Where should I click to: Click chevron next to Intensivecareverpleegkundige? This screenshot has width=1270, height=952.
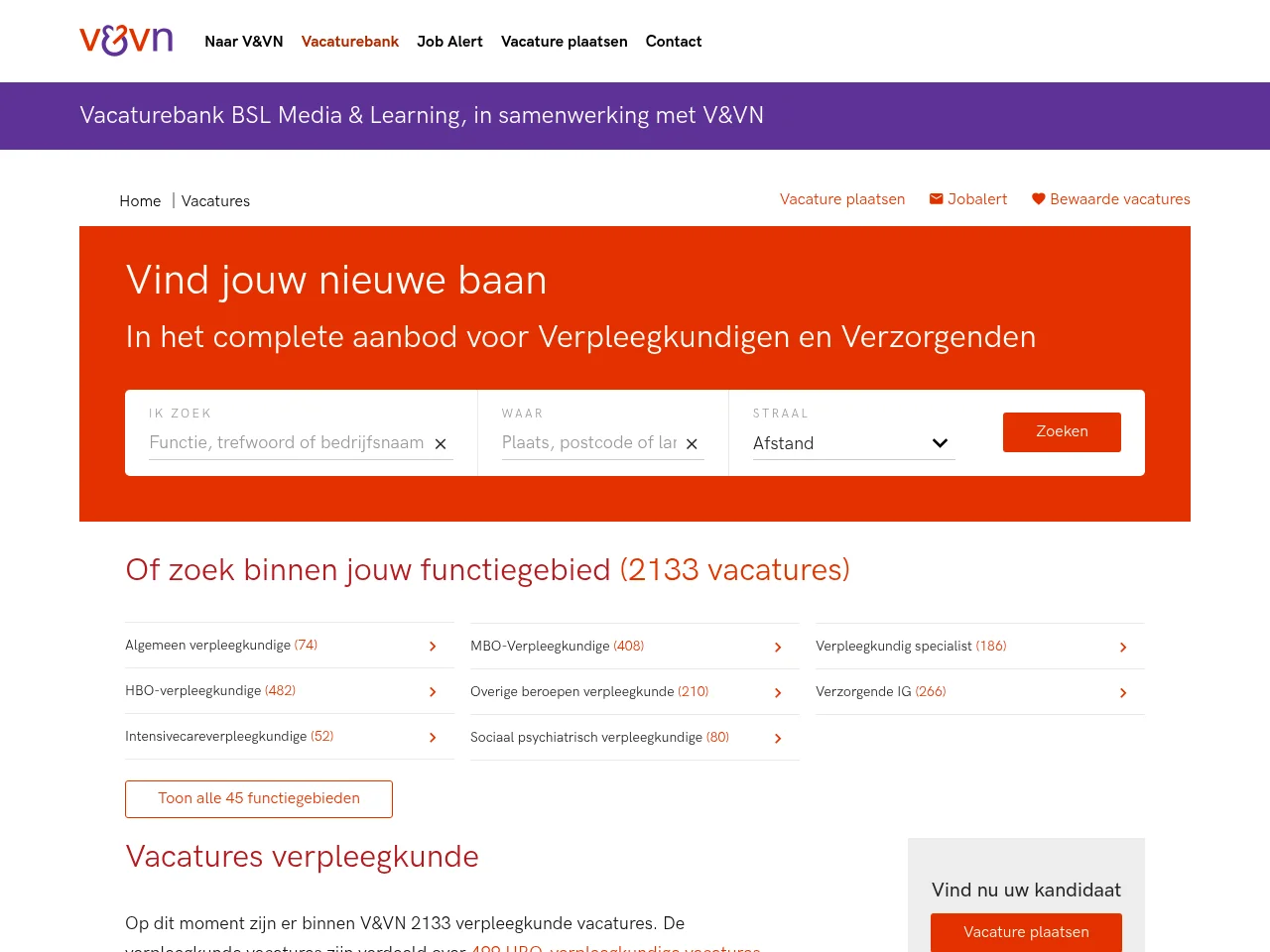point(433,738)
